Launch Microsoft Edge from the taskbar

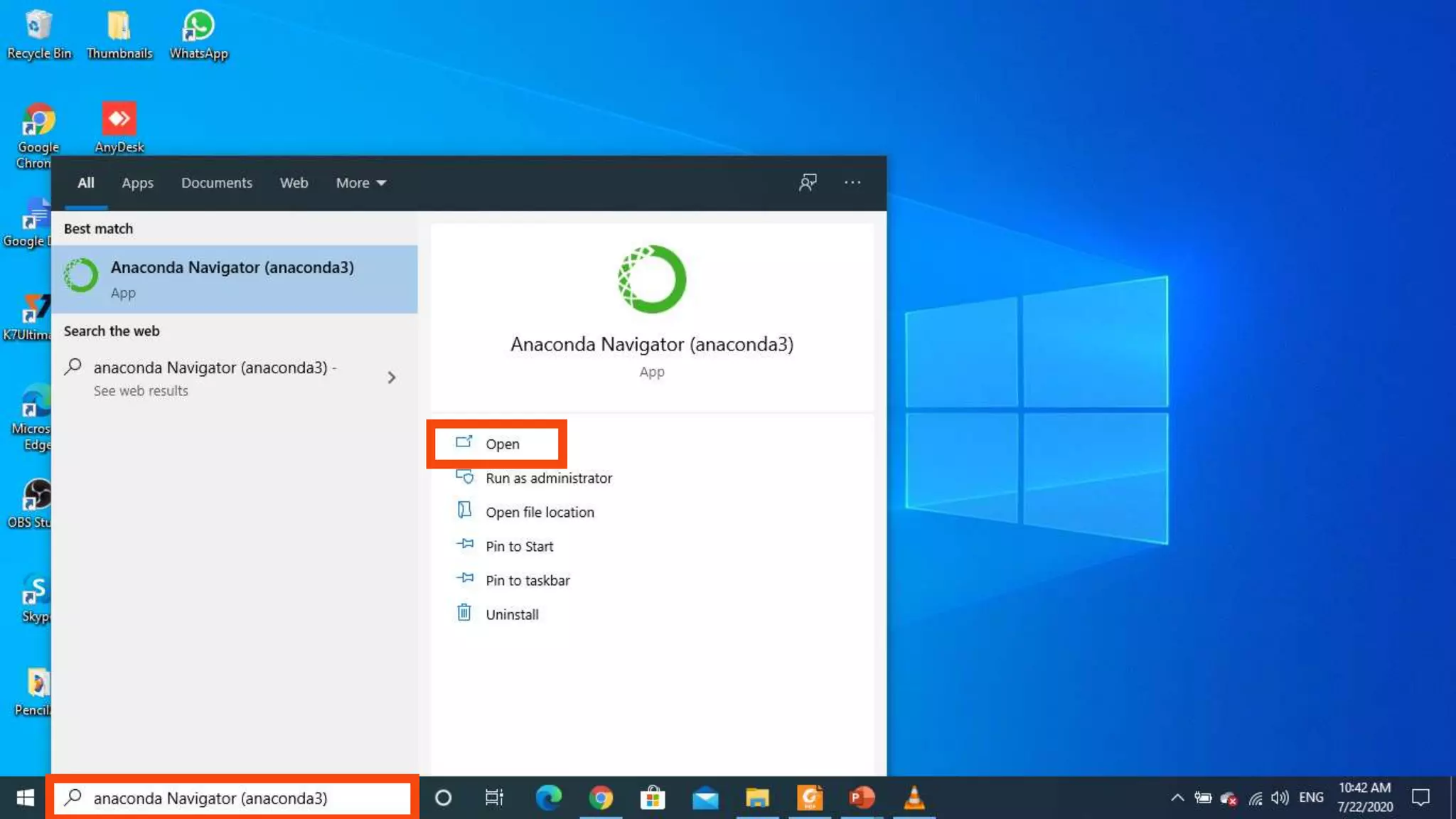point(548,798)
